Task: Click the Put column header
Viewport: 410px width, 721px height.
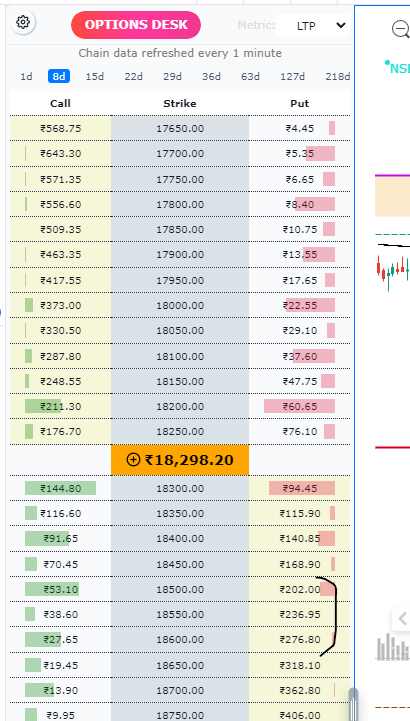Action: (x=300, y=103)
